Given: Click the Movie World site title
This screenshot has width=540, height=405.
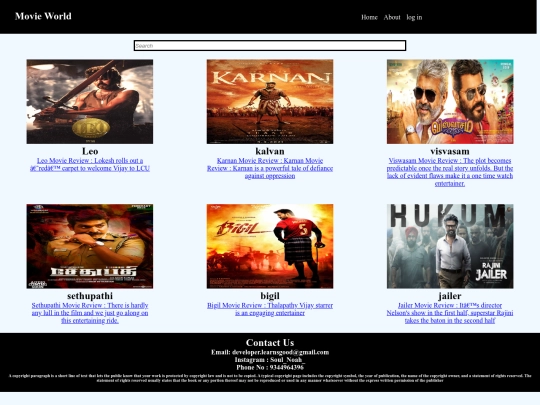Looking at the screenshot, I should pos(43,16).
